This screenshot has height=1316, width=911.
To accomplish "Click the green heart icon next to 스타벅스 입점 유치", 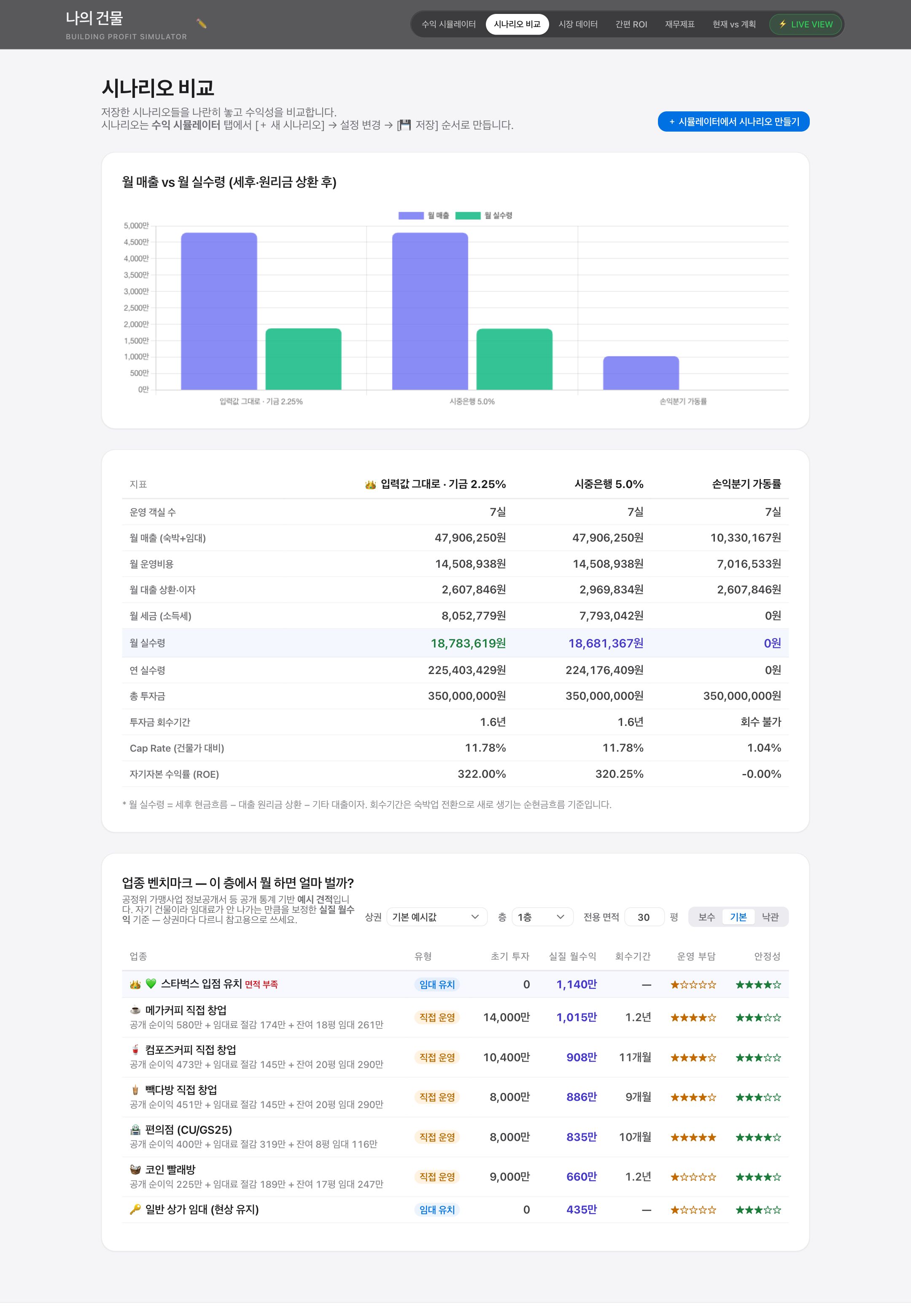I will [x=151, y=983].
